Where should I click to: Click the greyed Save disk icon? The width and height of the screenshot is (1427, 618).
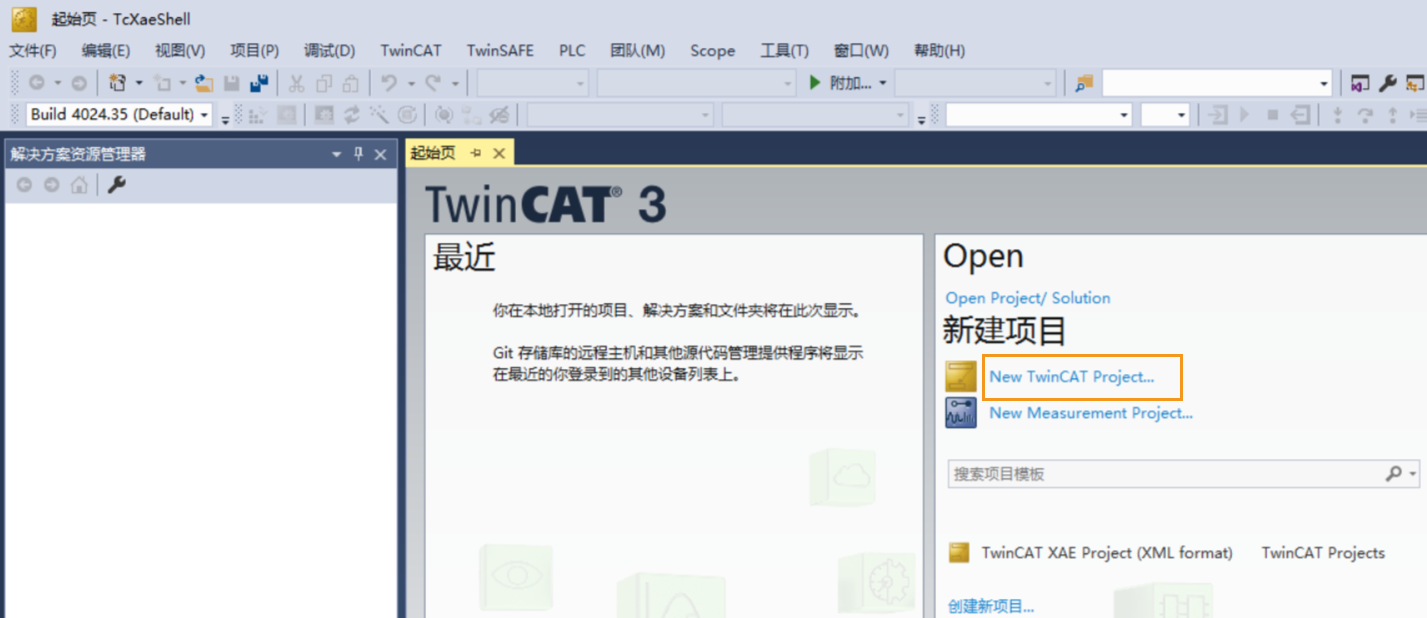231,83
